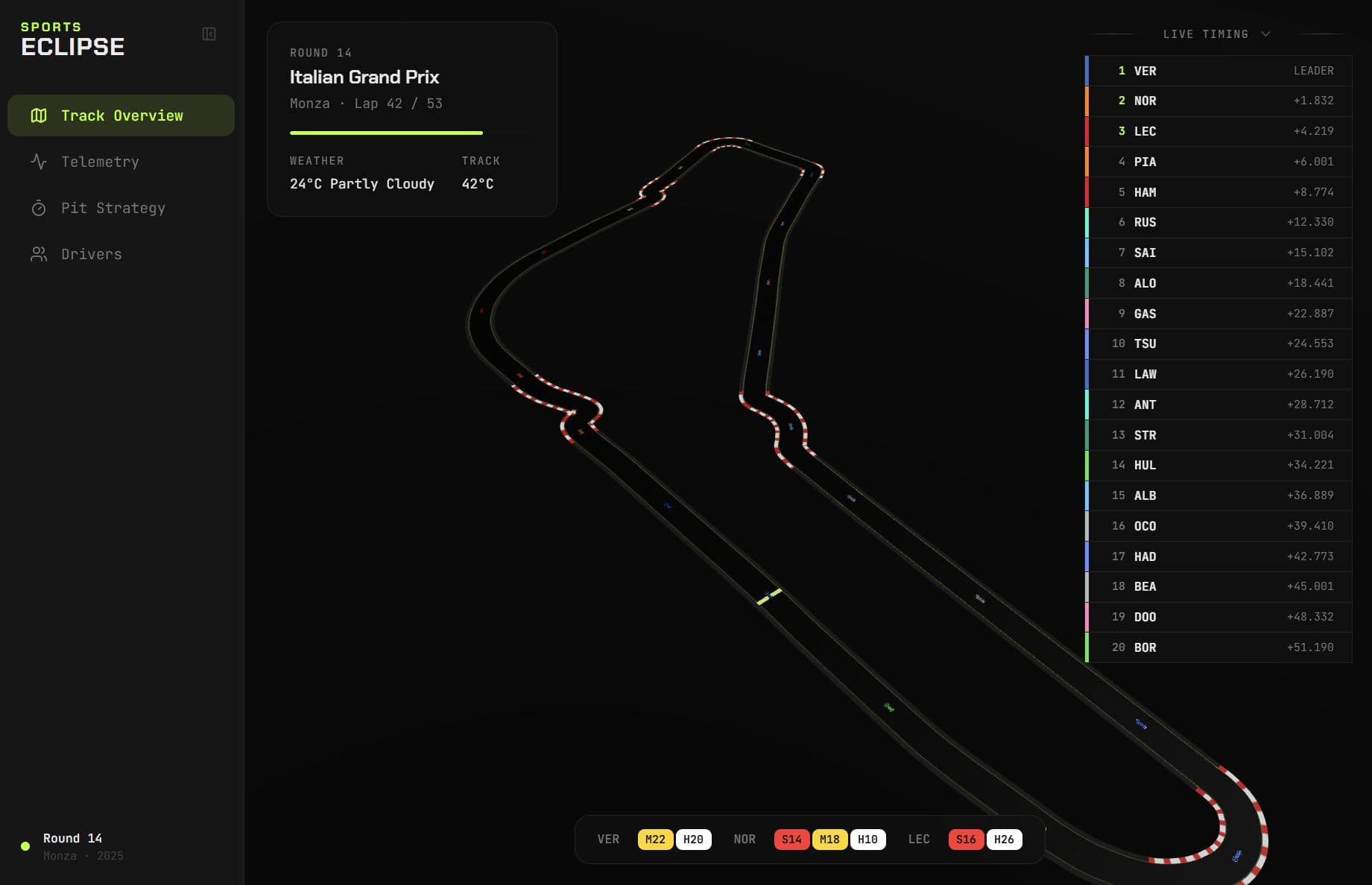Click NOR's S14 soft tyre stint
1372x885 pixels.
(791, 840)
